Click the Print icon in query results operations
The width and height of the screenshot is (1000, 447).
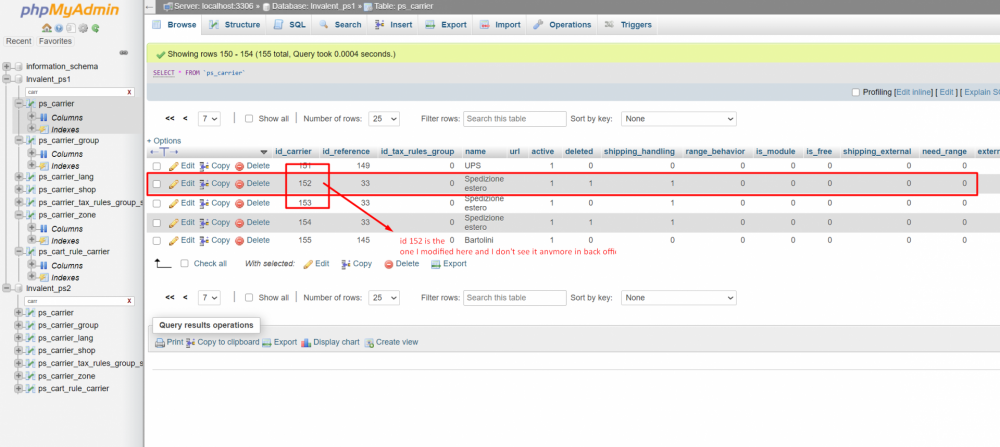pos(160,342)
